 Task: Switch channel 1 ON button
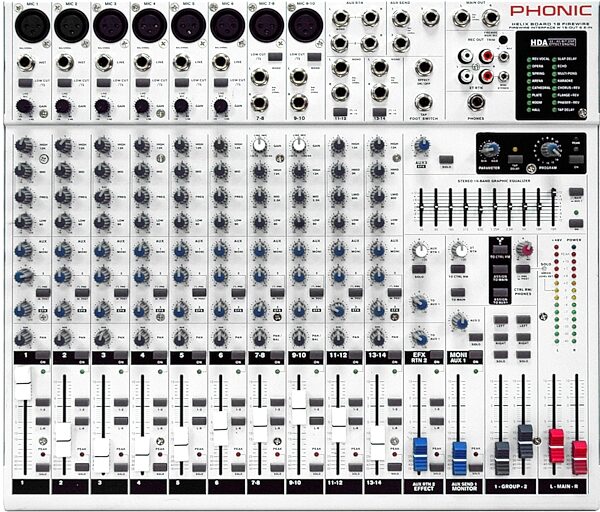coord(42,355)
